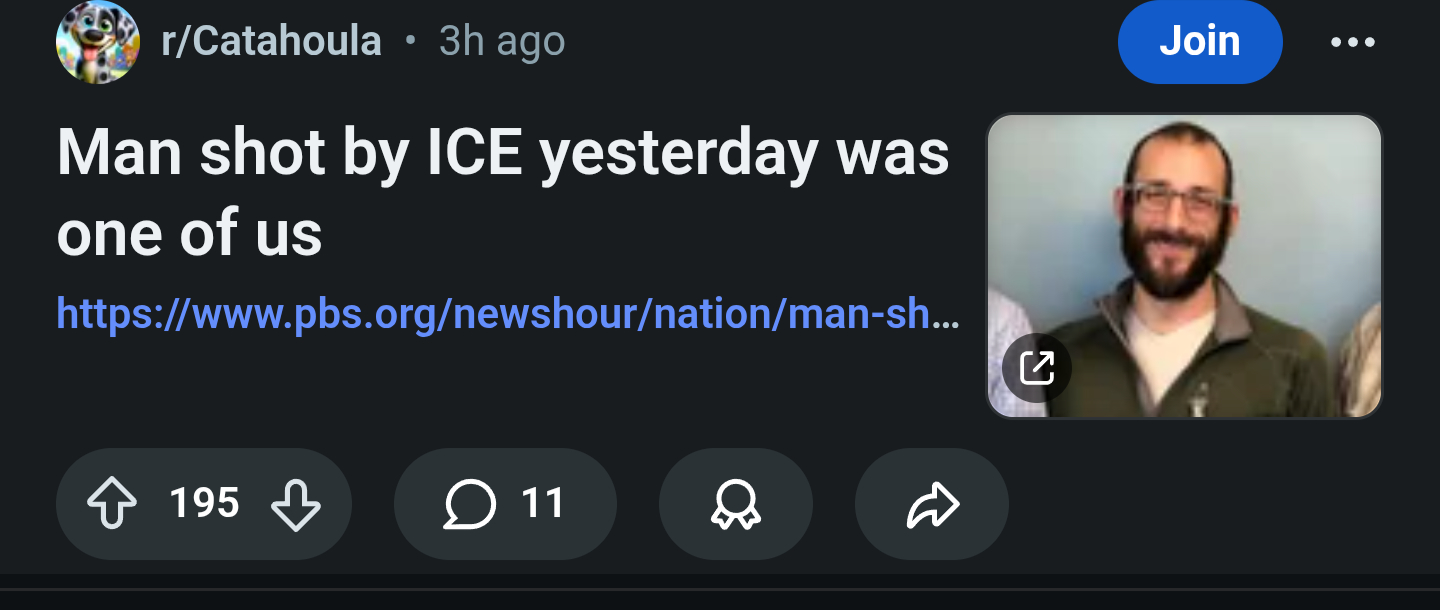This screenshot has width=1440, height=610.
Task: Tap the downvote arrow on the post
Action: click(296, 503)
